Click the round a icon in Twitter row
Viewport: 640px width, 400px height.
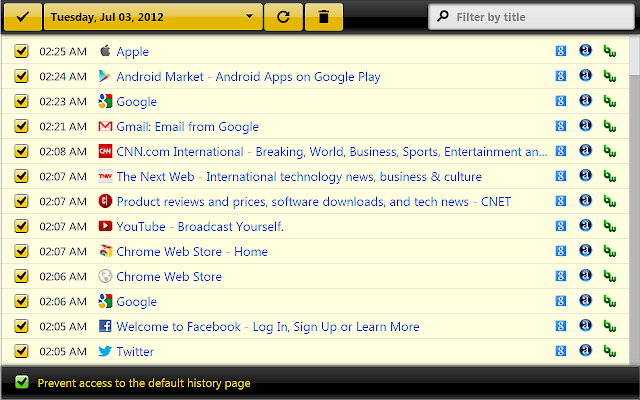(585, 350)
